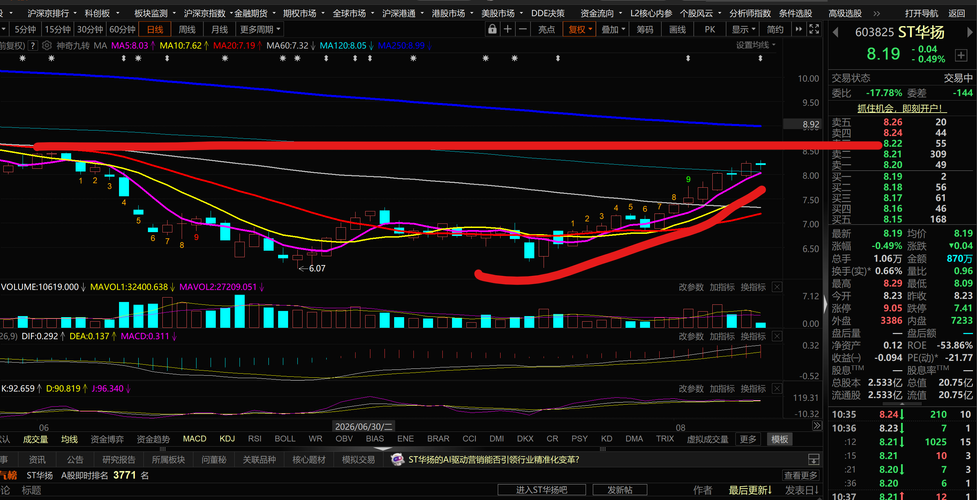This screenshot has height=500, width=977.
Task: Click 发新帖 button
Action: point(620,490)
